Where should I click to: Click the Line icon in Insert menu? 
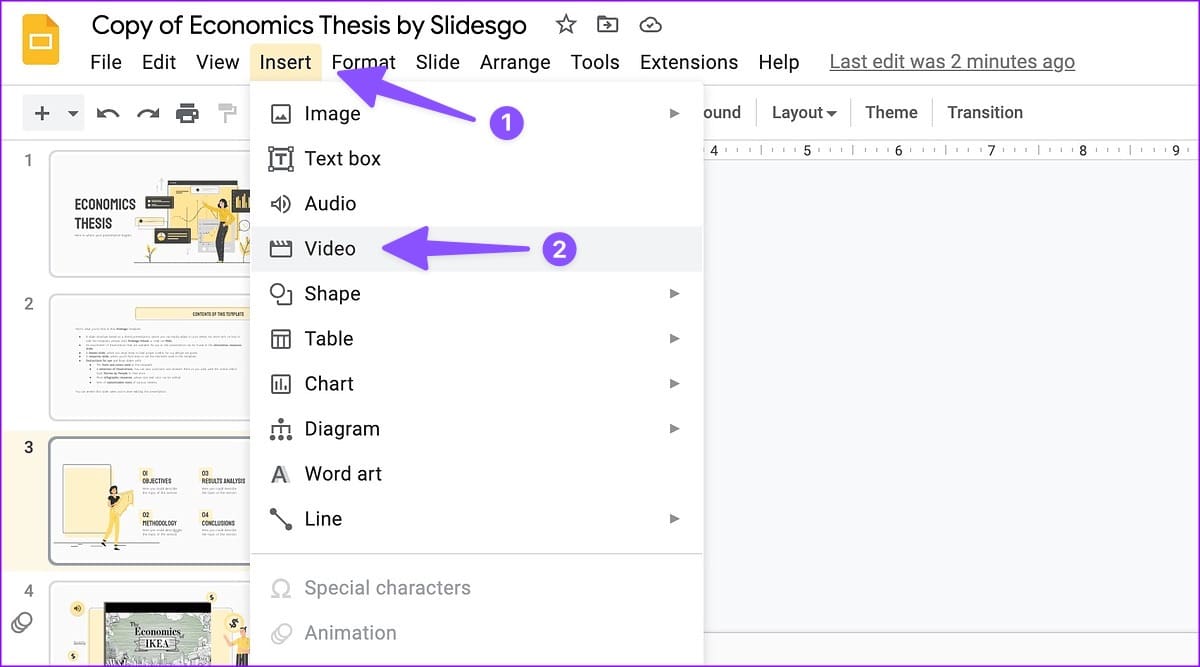pyautogui.click(x=281, y=519)
